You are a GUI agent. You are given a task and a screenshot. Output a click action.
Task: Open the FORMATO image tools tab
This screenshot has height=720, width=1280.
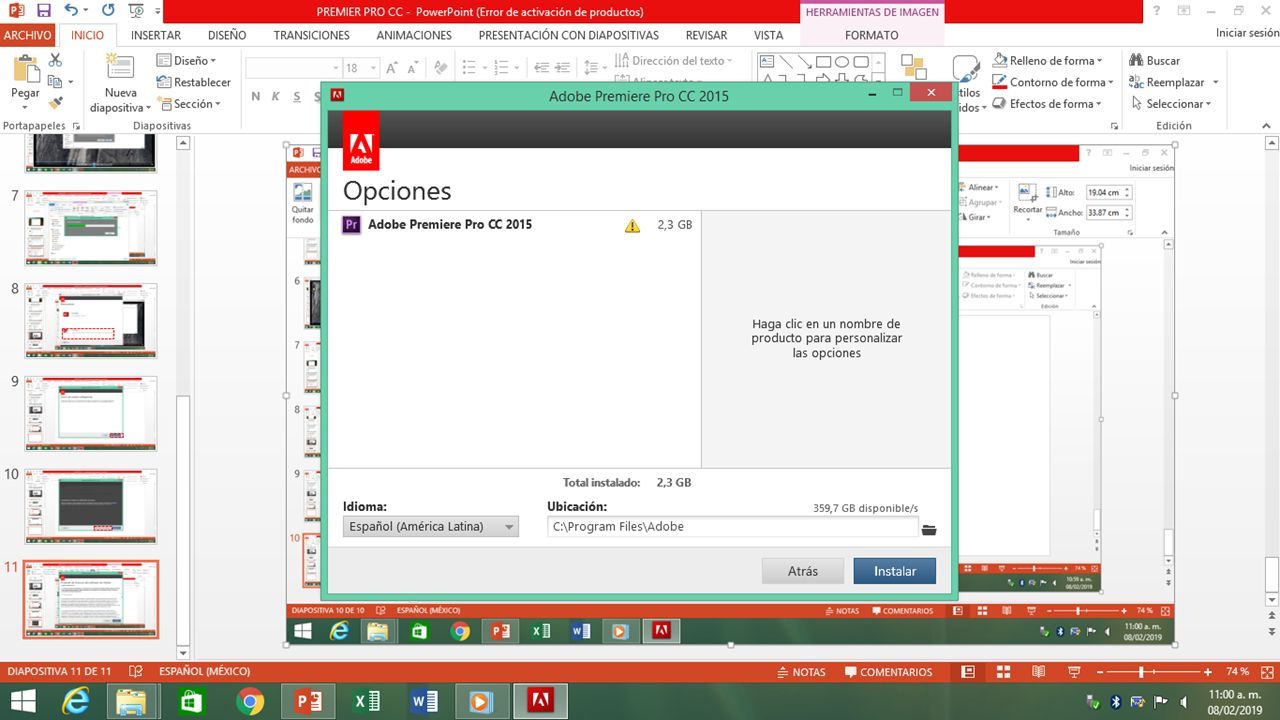click(x=872, y=35)
